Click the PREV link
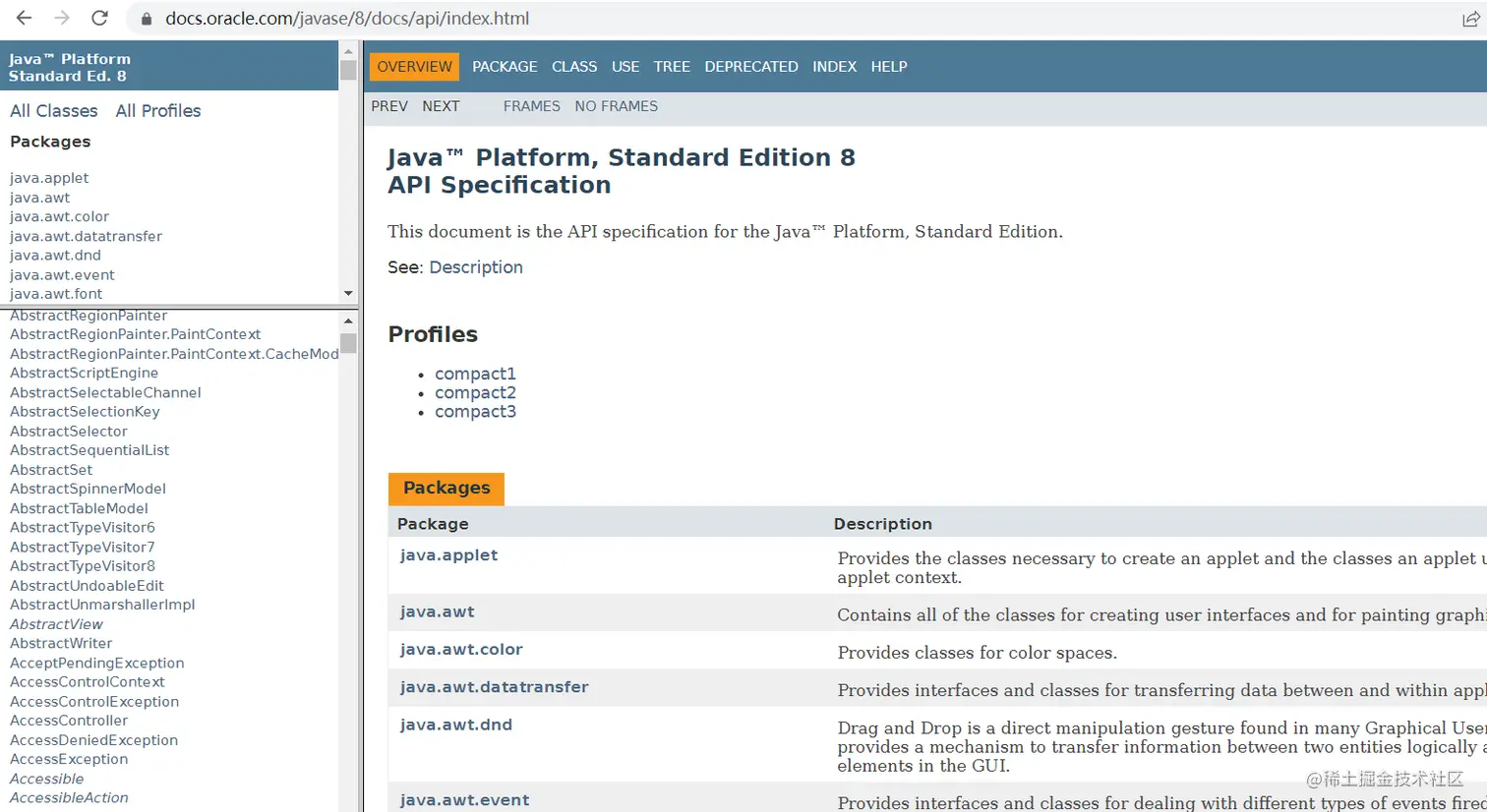The height and width of the screenshot is (812, 1487). 389,106
